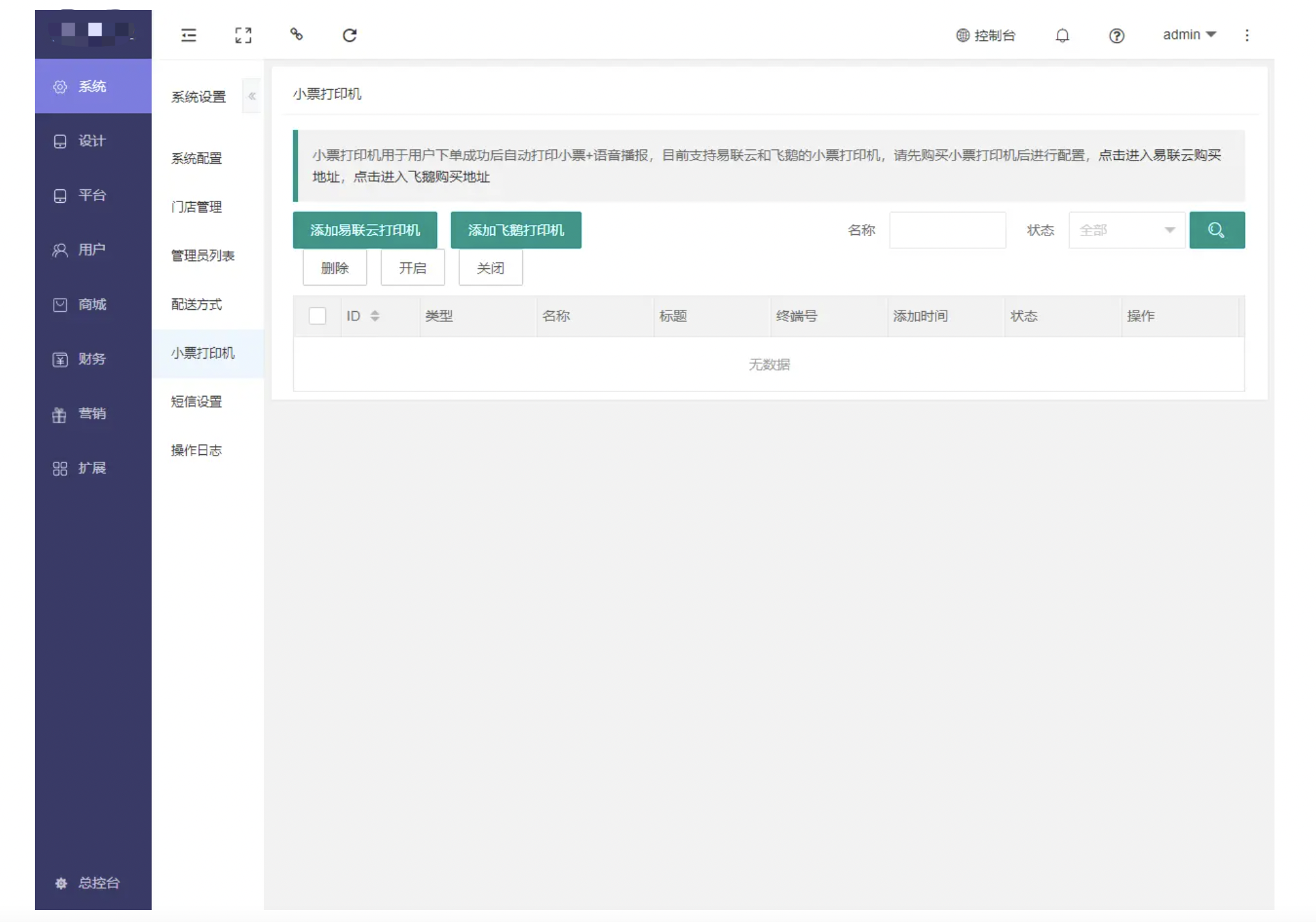Click the green search magnifier button
1316x922 pixels.
point(1216,230)
